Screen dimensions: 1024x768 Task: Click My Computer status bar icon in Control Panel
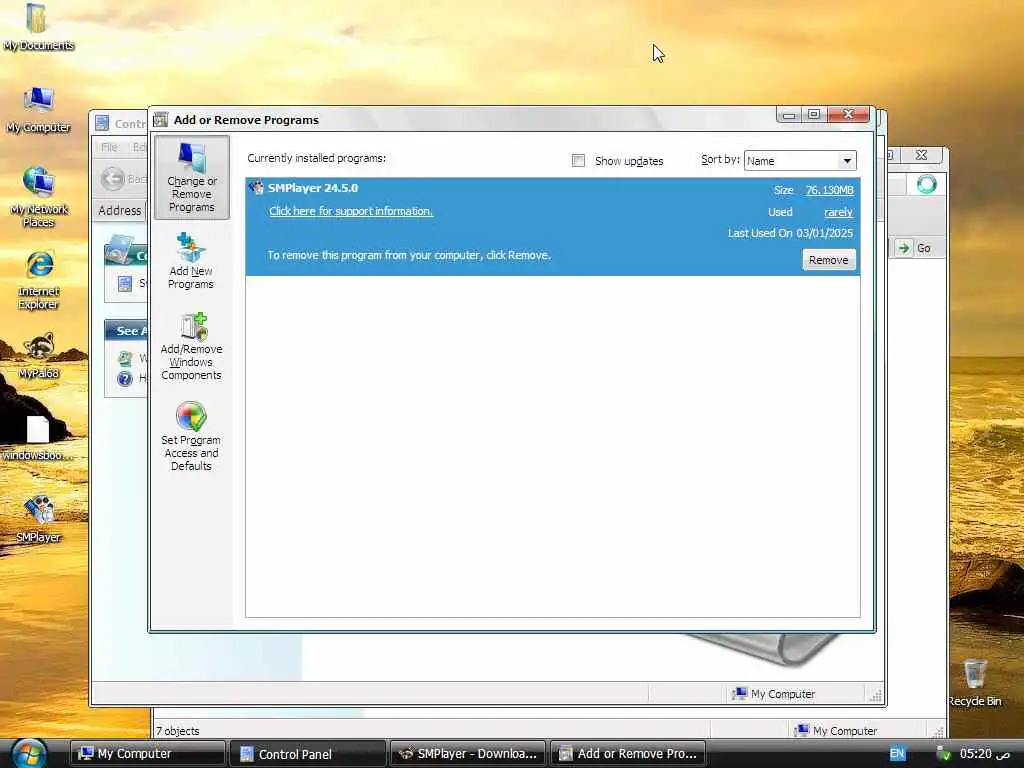(739, 694)
